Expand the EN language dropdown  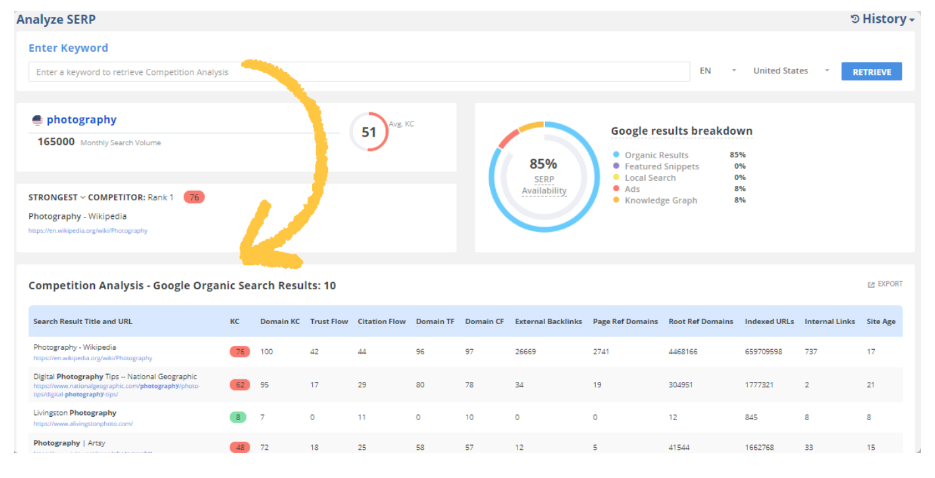[718, 71]
